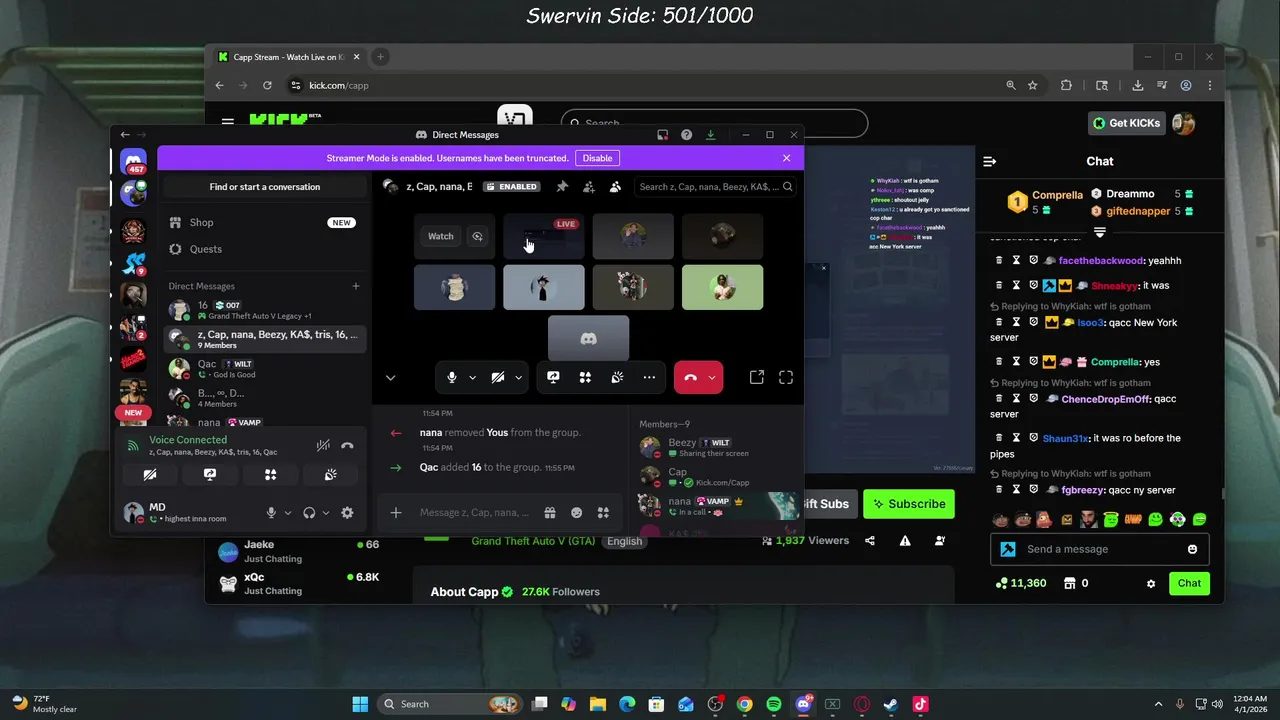Viewport: 1280px width, 720px height.
Task: Hang up the call with red button
Action: tap(690, 378)
